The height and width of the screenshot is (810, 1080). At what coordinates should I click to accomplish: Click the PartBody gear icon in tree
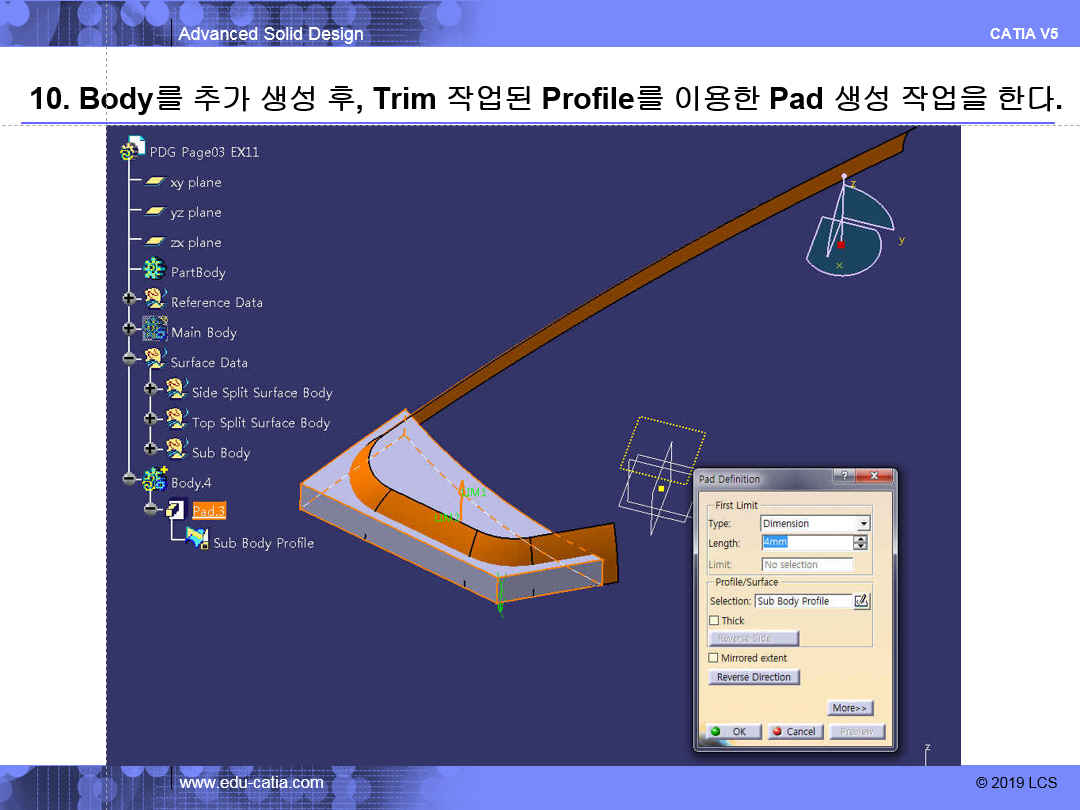154,270
